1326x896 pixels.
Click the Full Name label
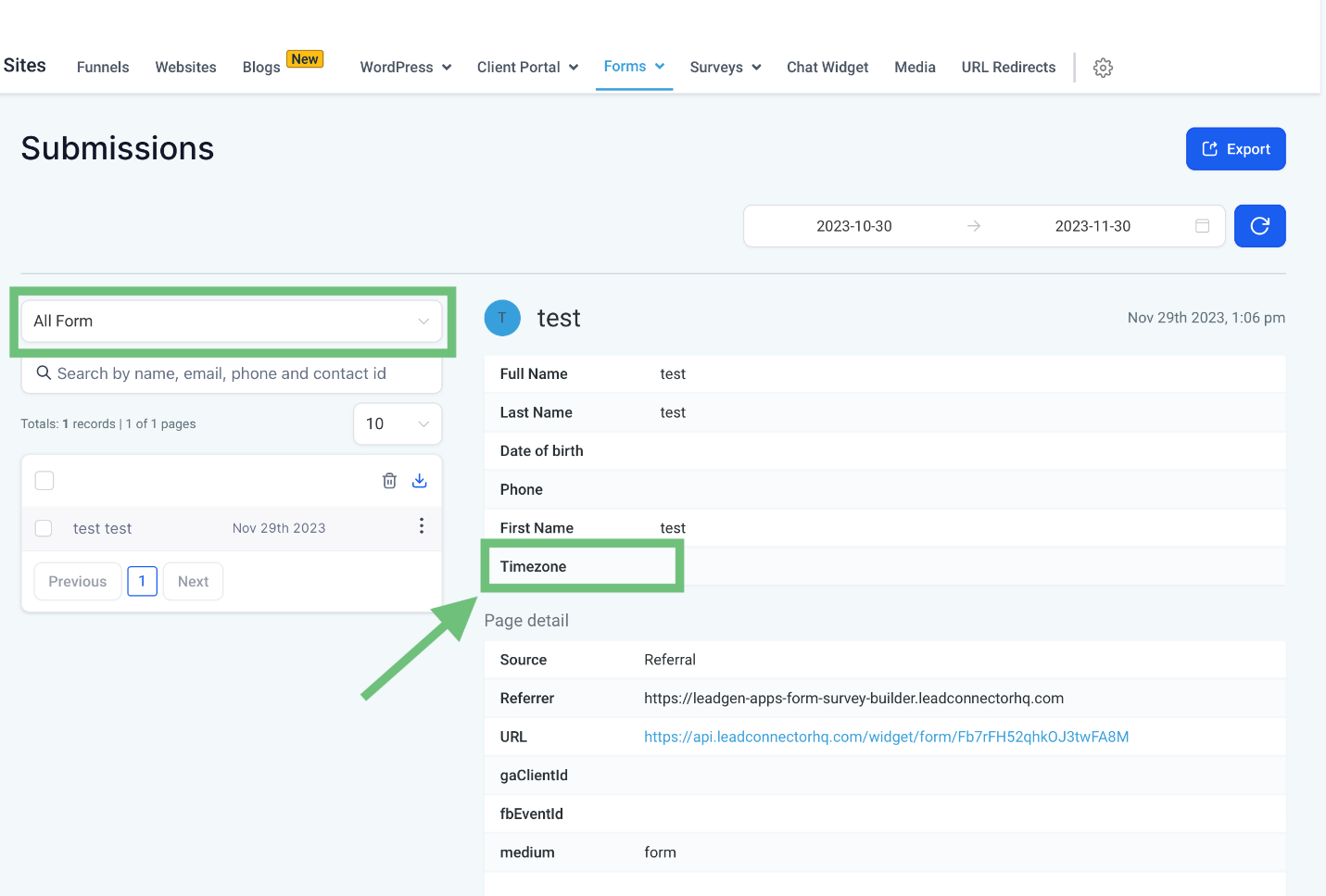point(534,374)
